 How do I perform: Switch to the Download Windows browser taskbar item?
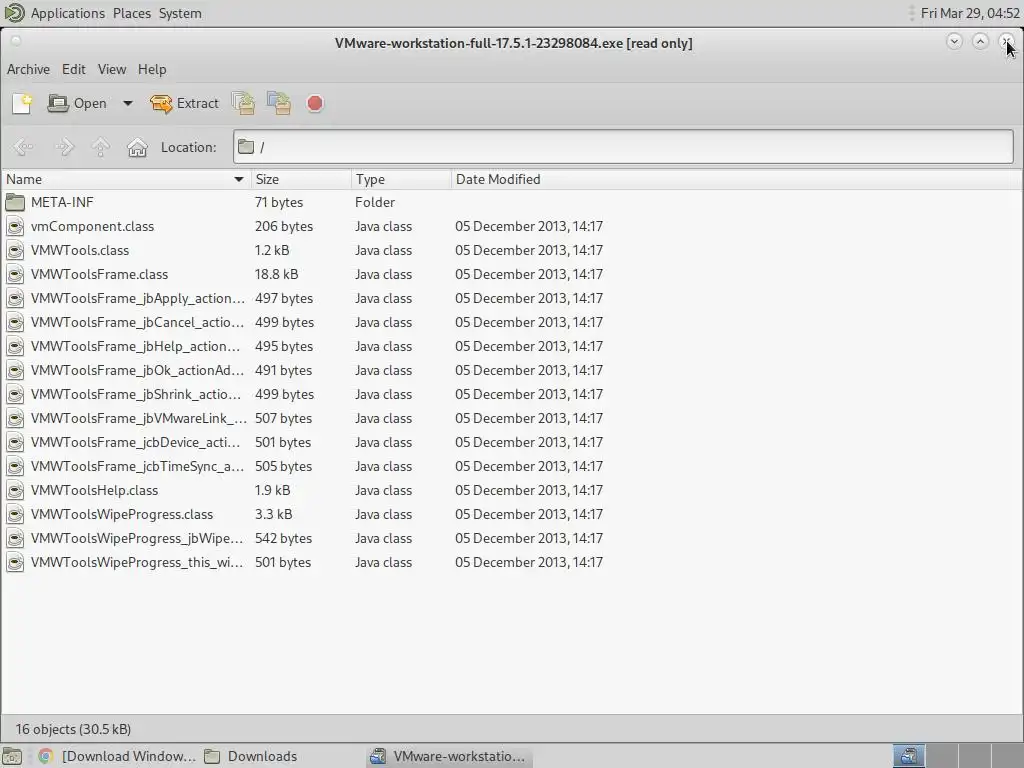(118, 756)
